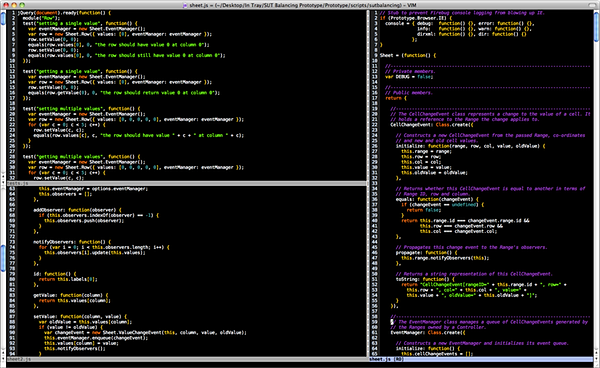
Task: Click 'EventManager: Class.create({' line
Action: (427, 333)
